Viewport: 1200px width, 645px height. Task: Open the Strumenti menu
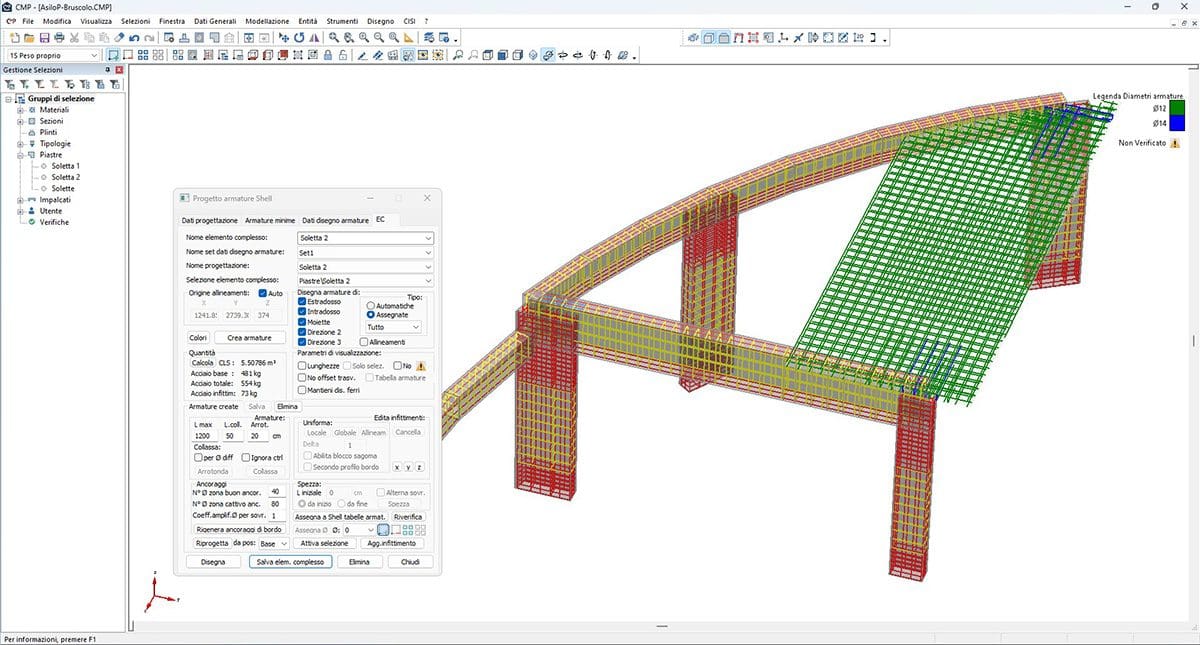tap(342, 20)
